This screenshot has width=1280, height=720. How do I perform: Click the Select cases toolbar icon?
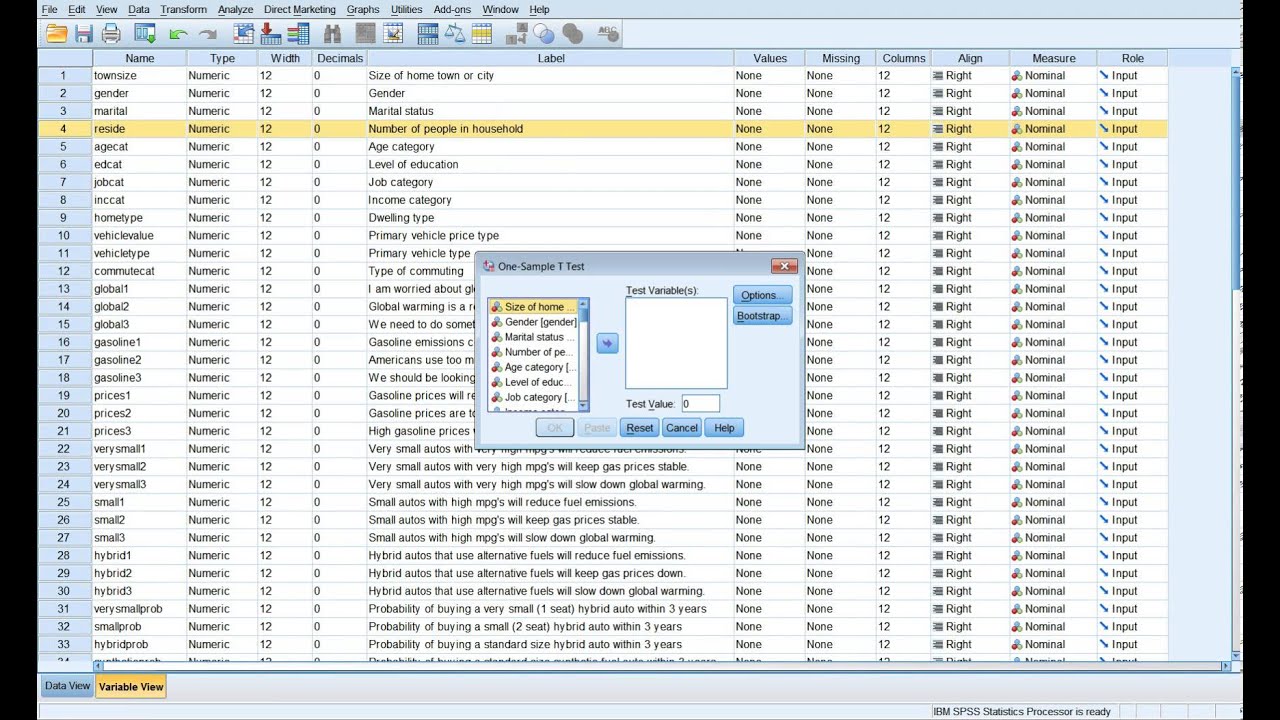(482, 34)
